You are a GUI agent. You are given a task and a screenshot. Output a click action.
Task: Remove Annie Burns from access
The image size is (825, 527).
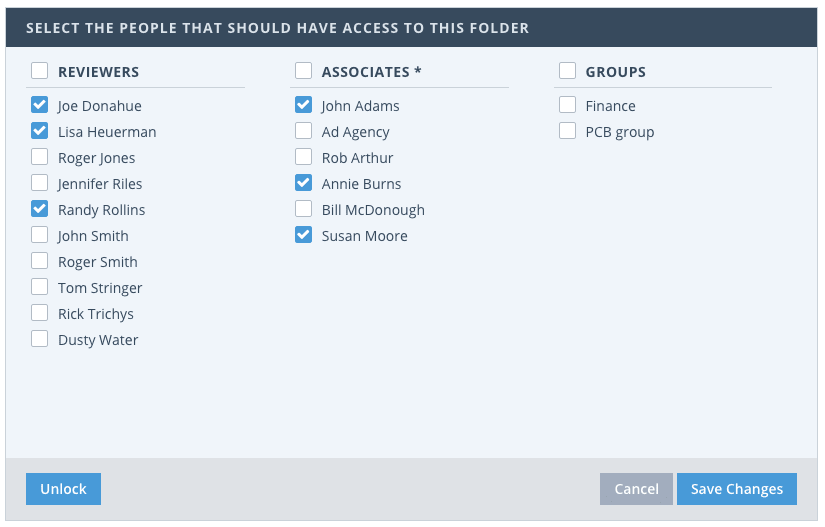303,182
